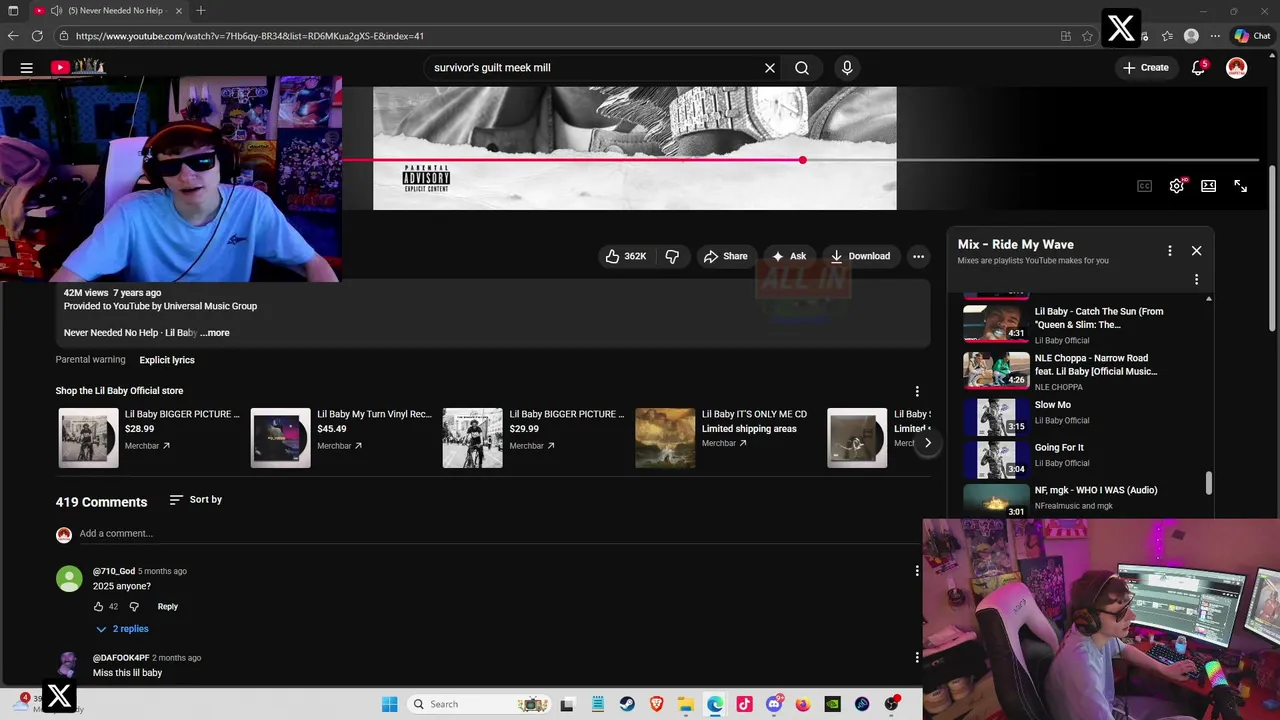The height and width of the screenshot is (720, 1280).
Task: Open Steam from the taskbar
Action: click(x=626, y=704)
